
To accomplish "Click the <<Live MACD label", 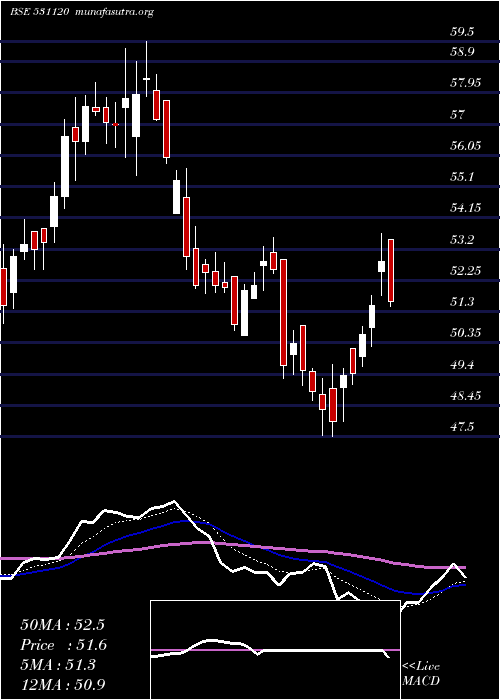I will pos(421,674).
